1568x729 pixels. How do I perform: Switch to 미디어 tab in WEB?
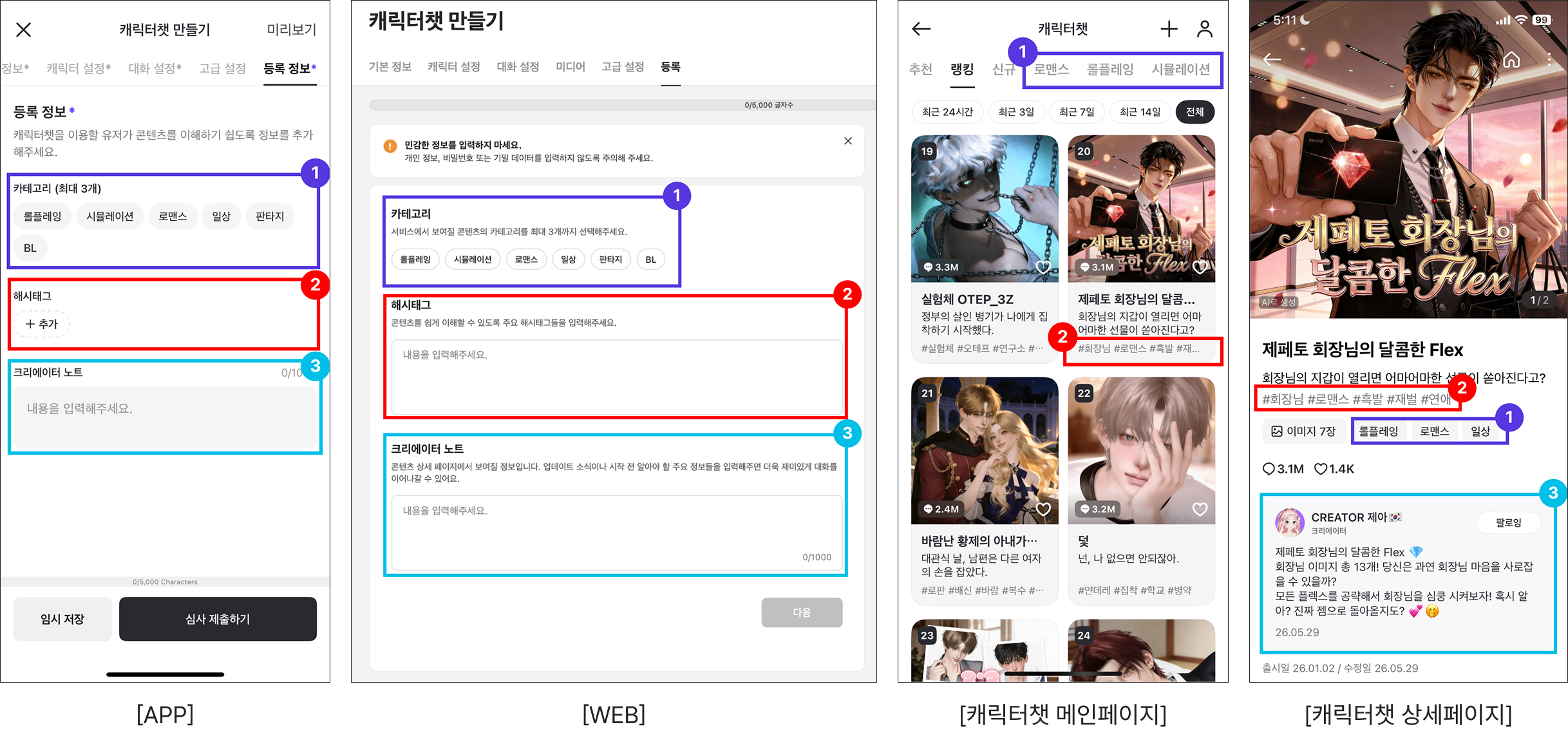point(571,67)
